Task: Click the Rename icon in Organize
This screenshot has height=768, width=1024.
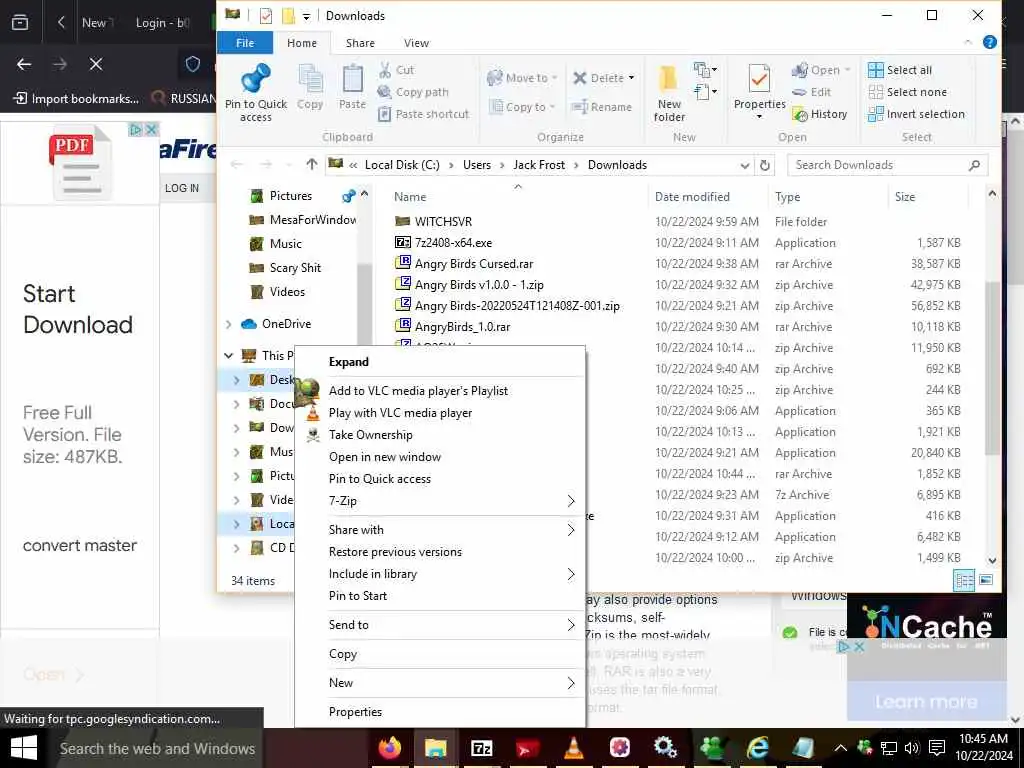Action: 580,106
